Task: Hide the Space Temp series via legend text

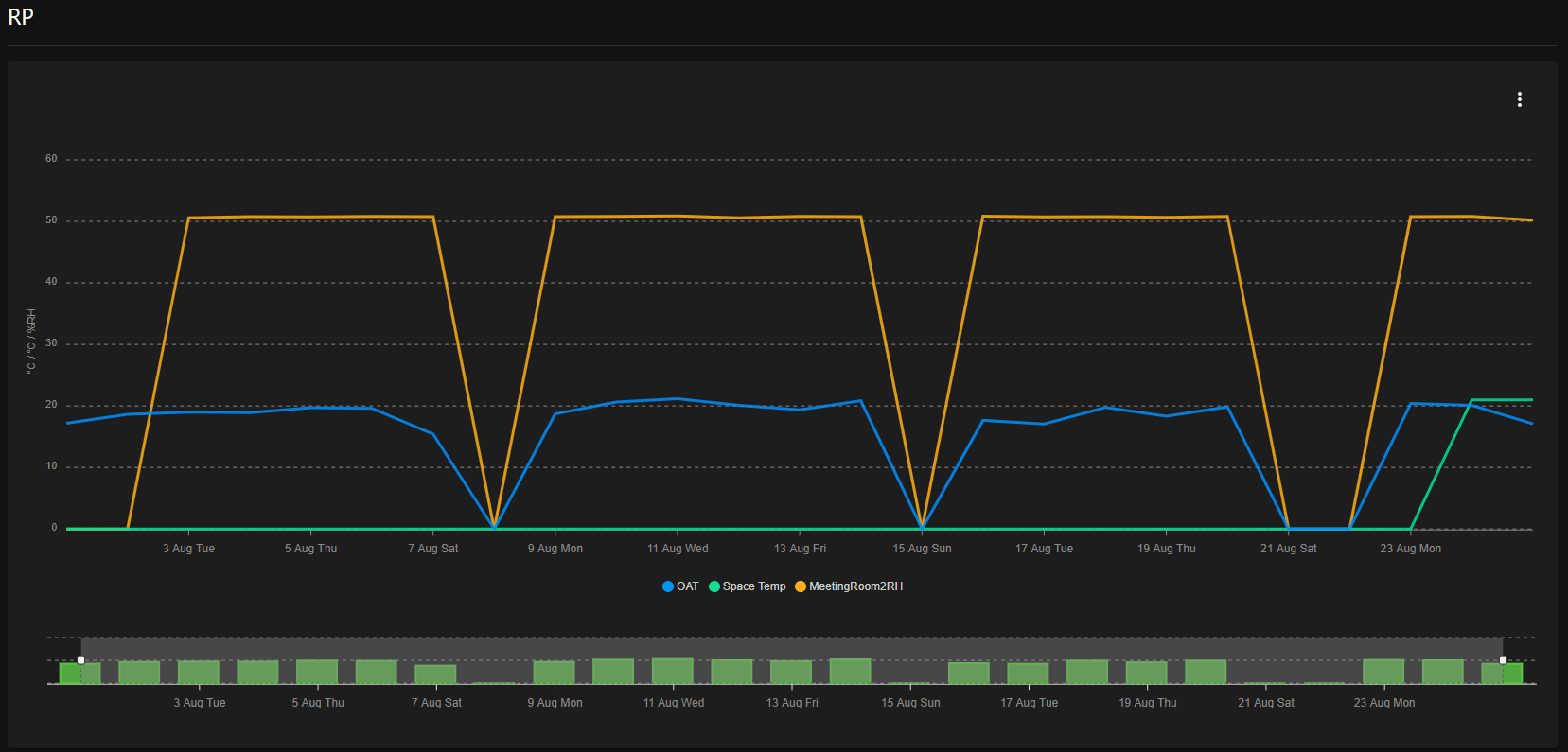Action: pos(754,586)
